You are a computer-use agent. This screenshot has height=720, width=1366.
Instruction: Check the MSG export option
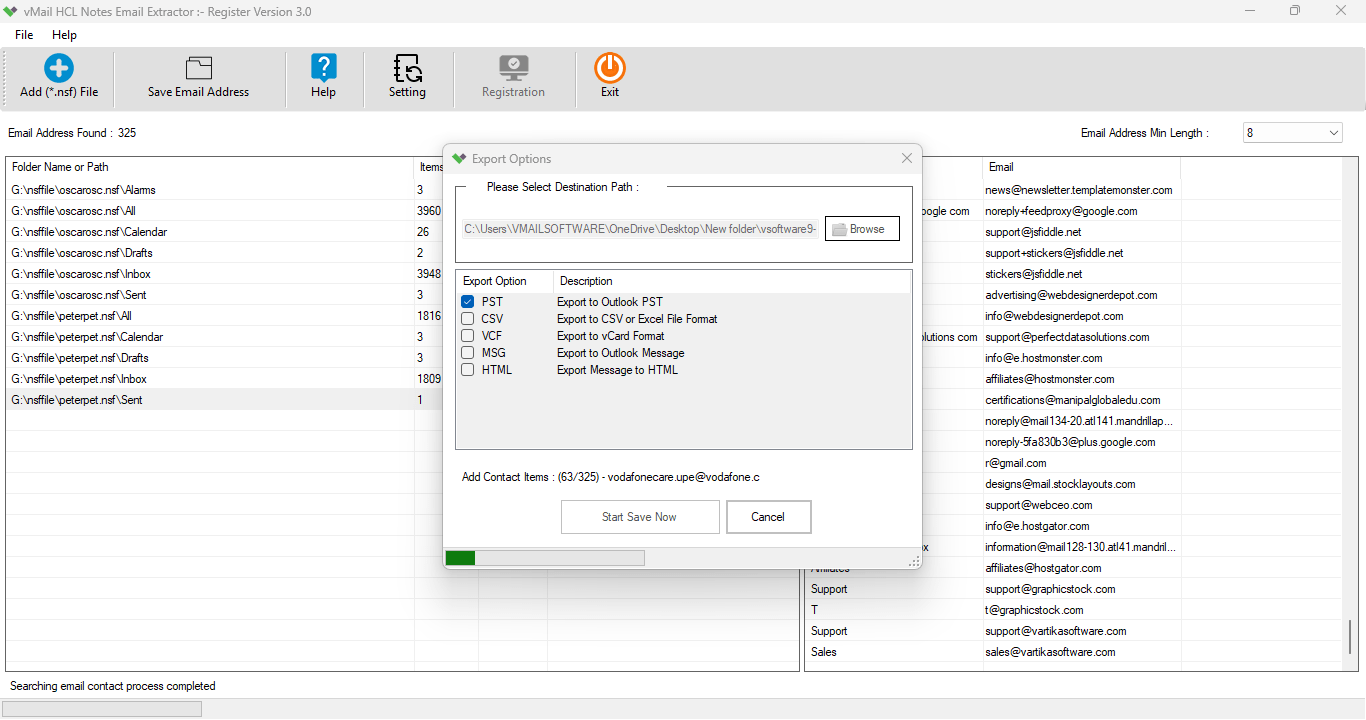(467, 353)
